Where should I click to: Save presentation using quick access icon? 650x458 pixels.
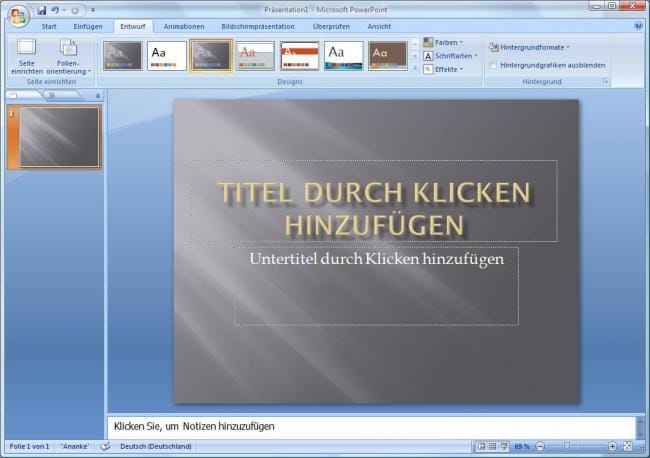tap(41, 10)
